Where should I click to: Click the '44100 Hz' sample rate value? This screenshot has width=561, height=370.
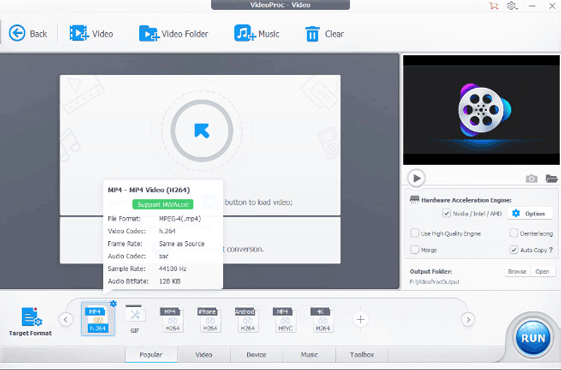point(172,269)
